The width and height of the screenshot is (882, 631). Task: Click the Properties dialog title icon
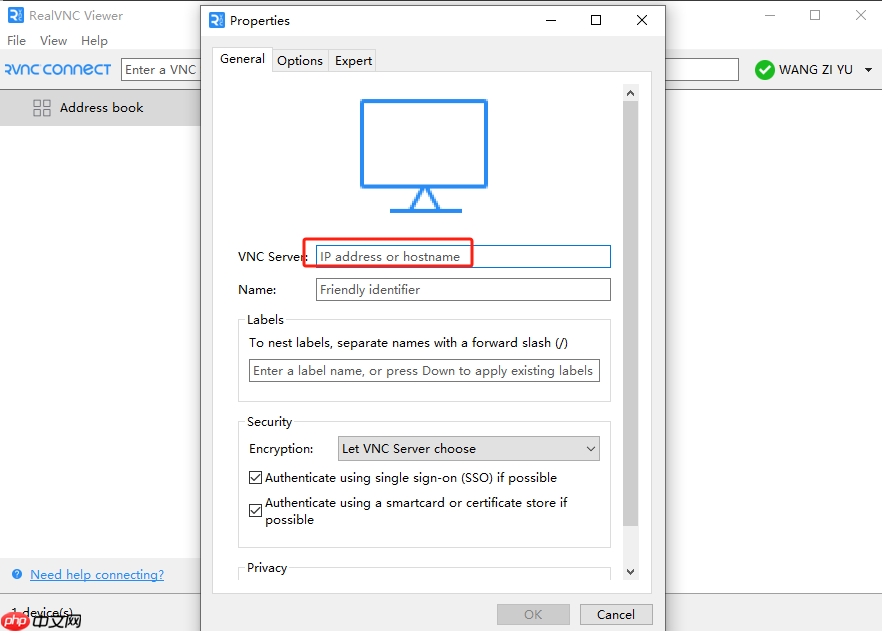tap(217, 20)
